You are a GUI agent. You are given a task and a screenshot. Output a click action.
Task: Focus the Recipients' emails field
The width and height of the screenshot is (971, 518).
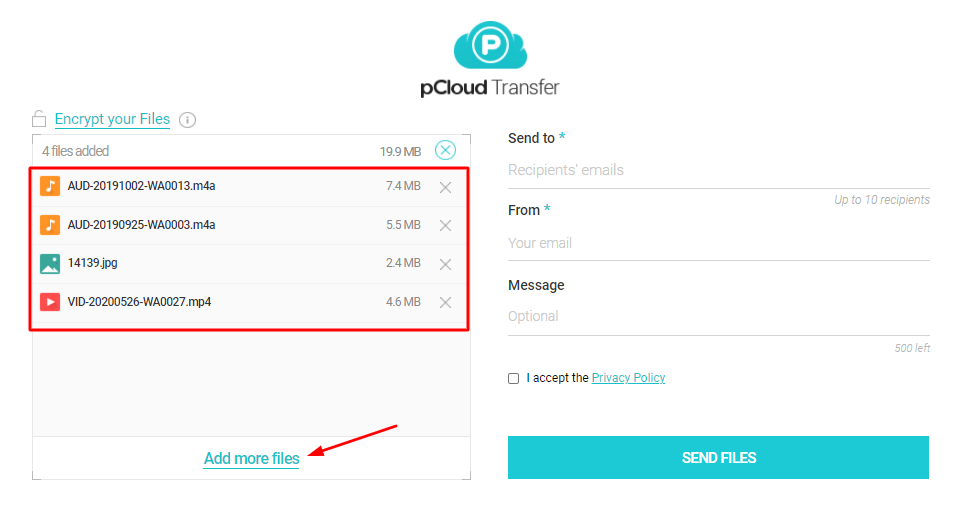pyautogui.click(x=718, y=170)
